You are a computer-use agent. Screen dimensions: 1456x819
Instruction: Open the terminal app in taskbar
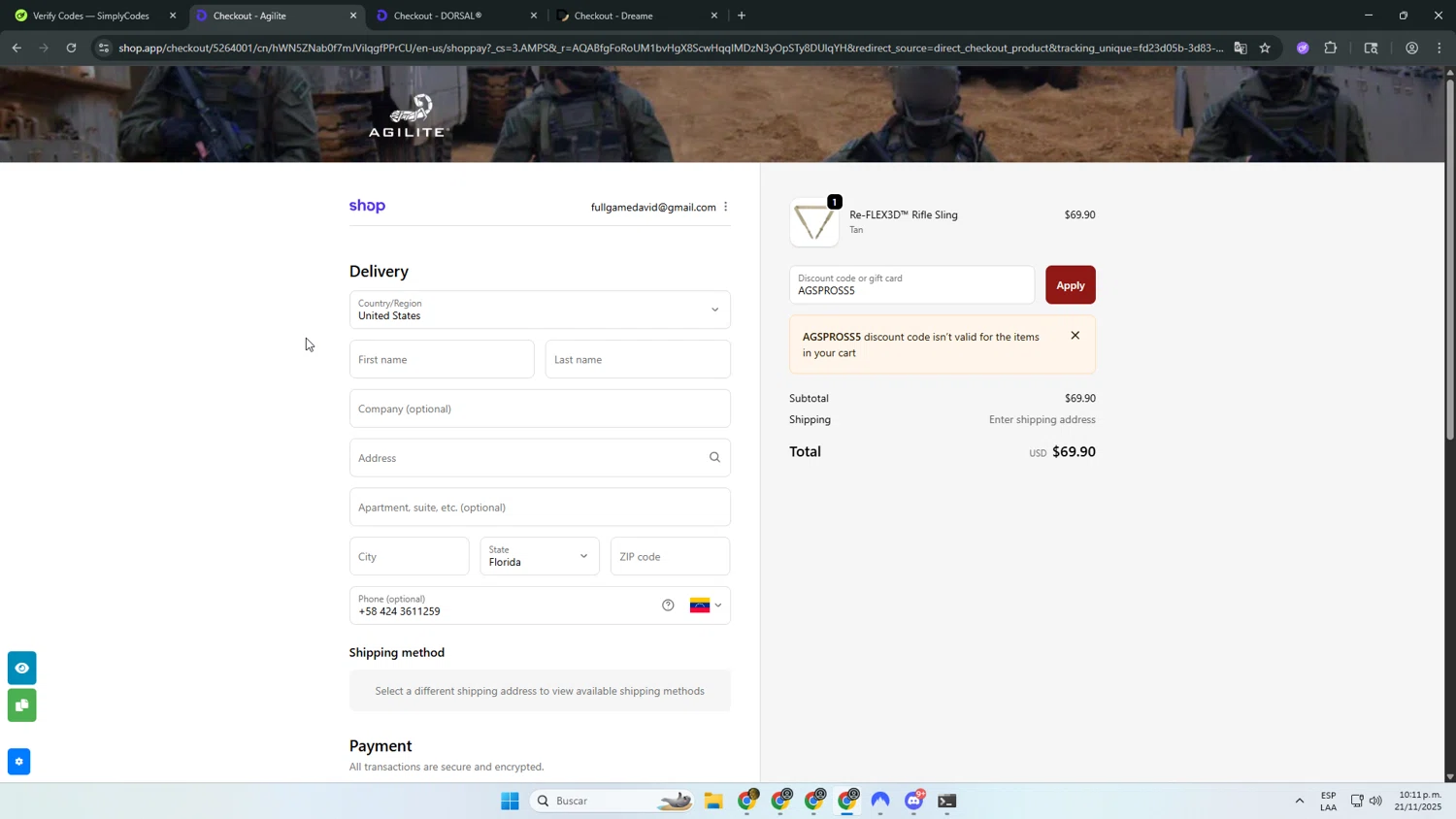coord(947,801)
